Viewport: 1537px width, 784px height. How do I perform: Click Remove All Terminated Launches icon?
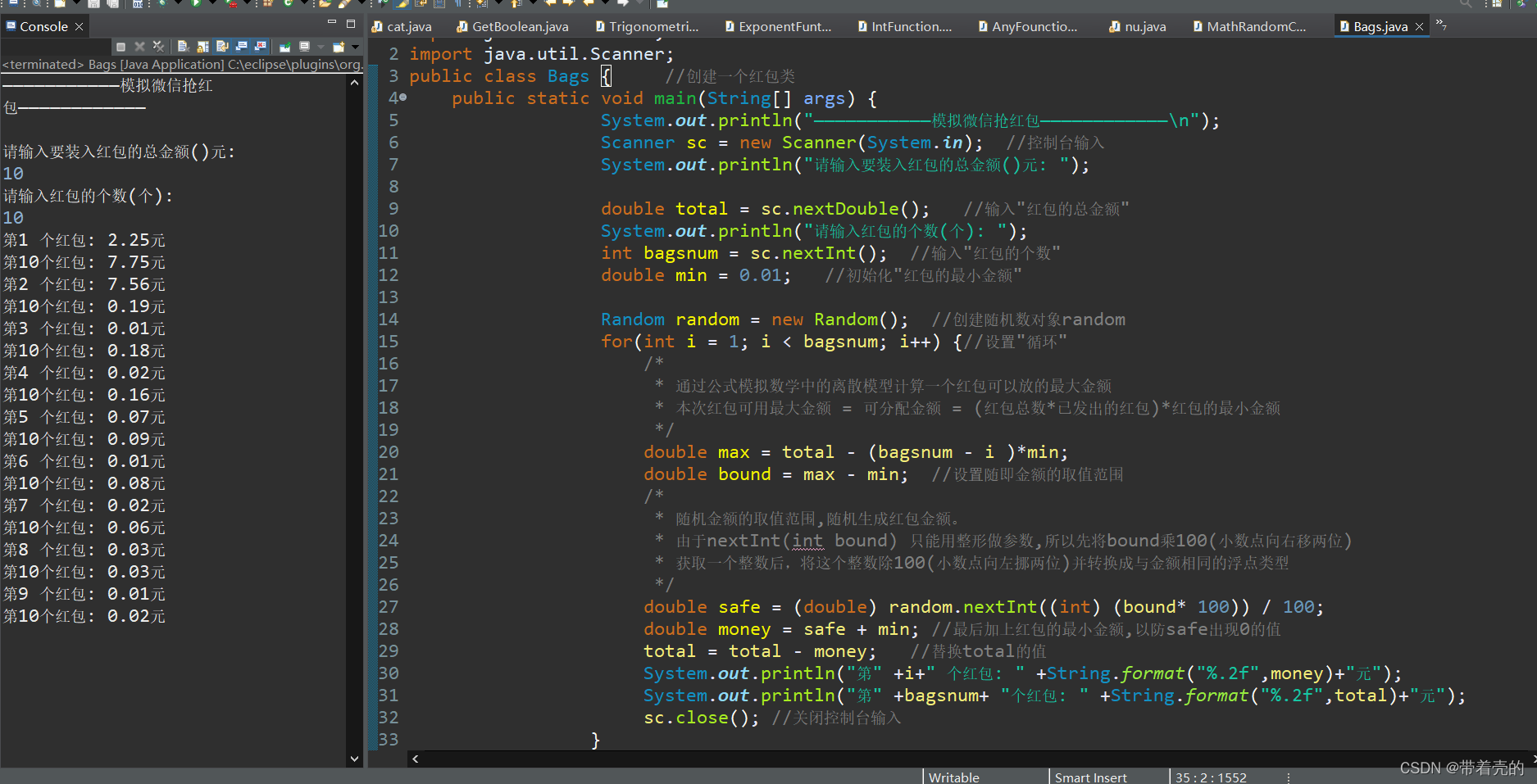158,47
